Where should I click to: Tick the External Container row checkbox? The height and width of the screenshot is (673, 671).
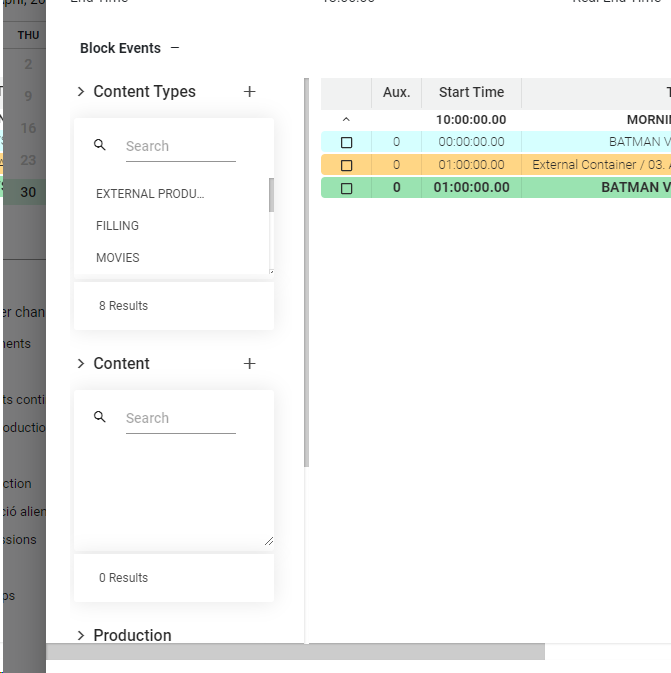(347, 165)
